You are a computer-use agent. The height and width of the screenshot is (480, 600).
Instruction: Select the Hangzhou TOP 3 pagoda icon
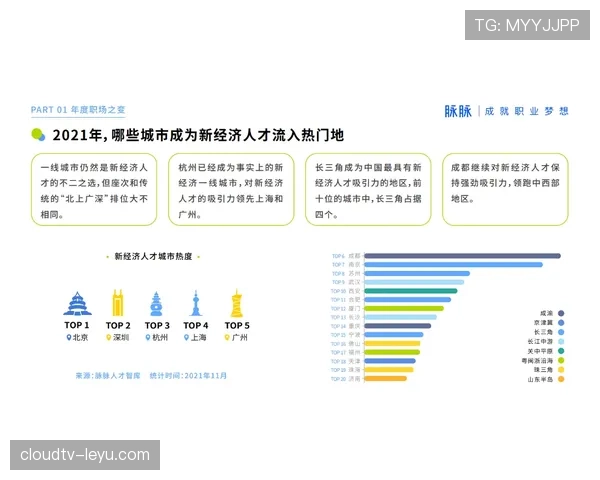click(157, 304)
